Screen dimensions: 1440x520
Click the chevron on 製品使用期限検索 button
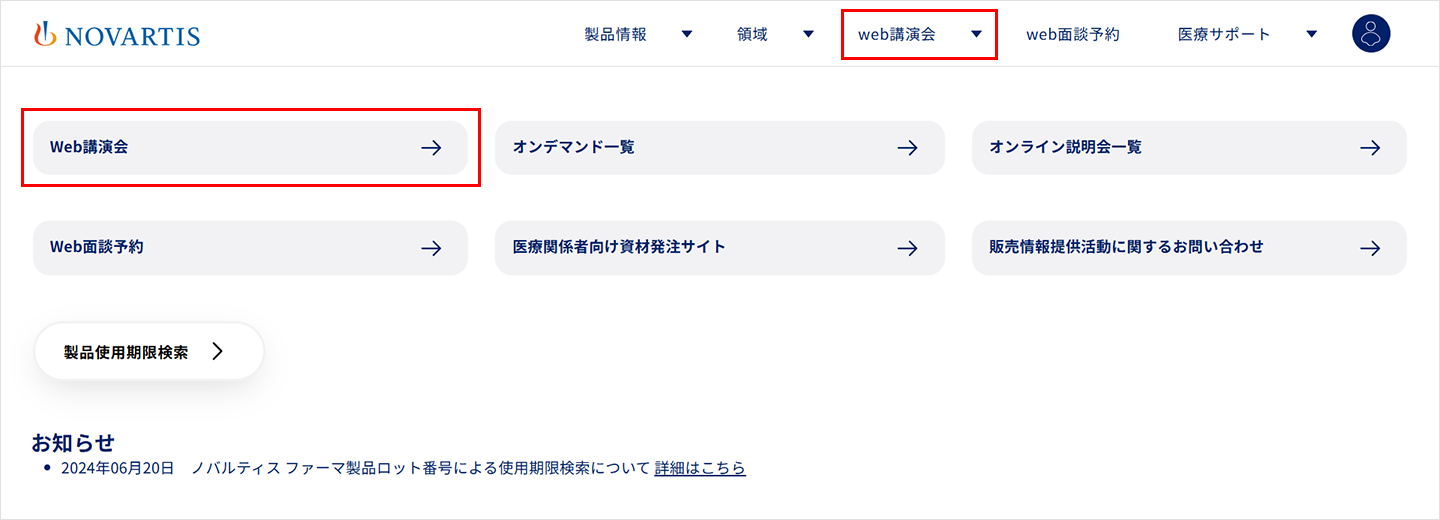[x=218, y=352]
